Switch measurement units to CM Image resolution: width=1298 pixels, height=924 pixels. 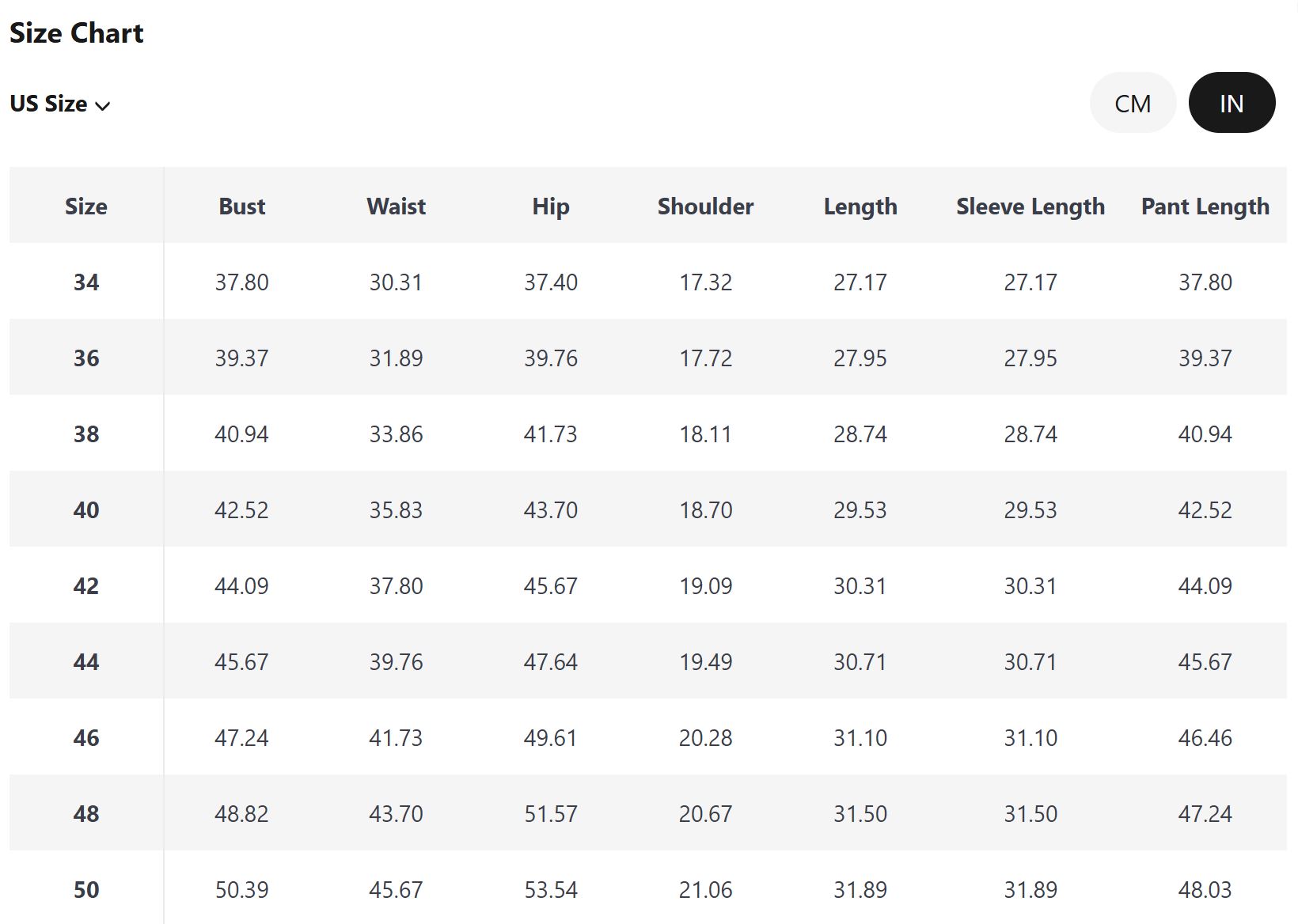coord(1132,104)
